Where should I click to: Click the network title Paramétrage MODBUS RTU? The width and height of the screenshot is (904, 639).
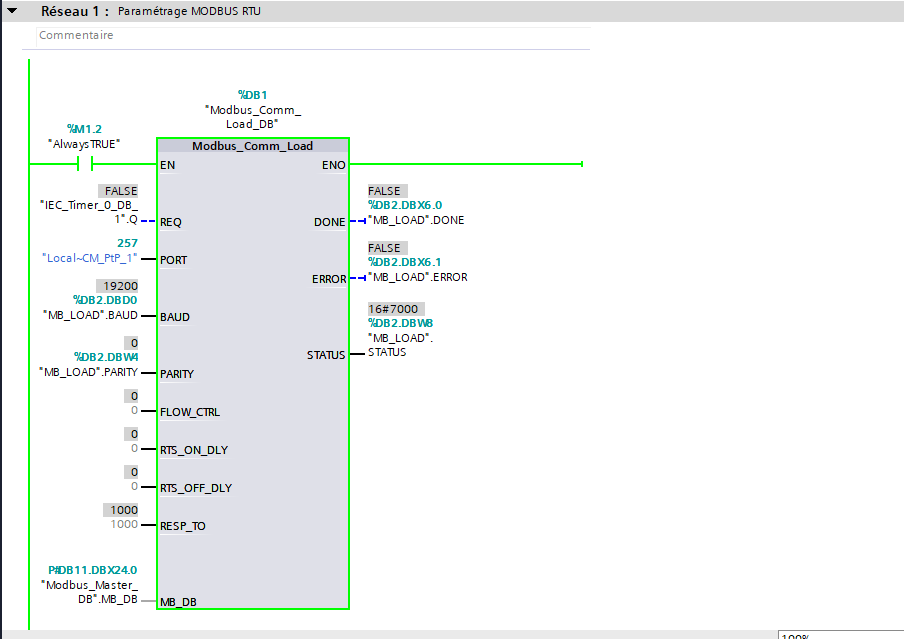(187, 12)
